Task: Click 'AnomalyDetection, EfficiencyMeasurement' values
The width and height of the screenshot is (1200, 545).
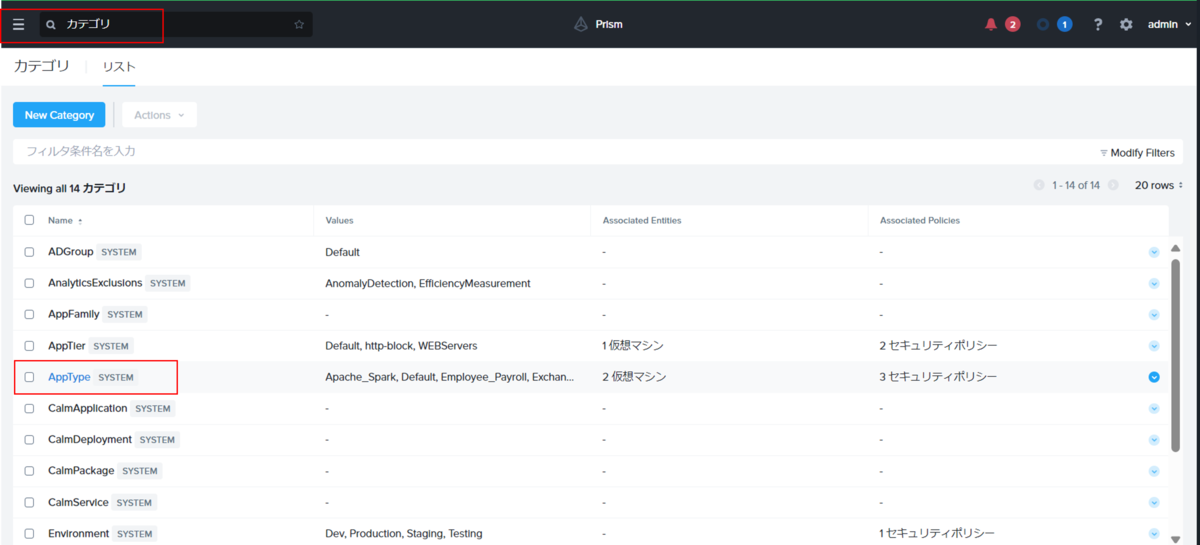Action: (428, 283)
